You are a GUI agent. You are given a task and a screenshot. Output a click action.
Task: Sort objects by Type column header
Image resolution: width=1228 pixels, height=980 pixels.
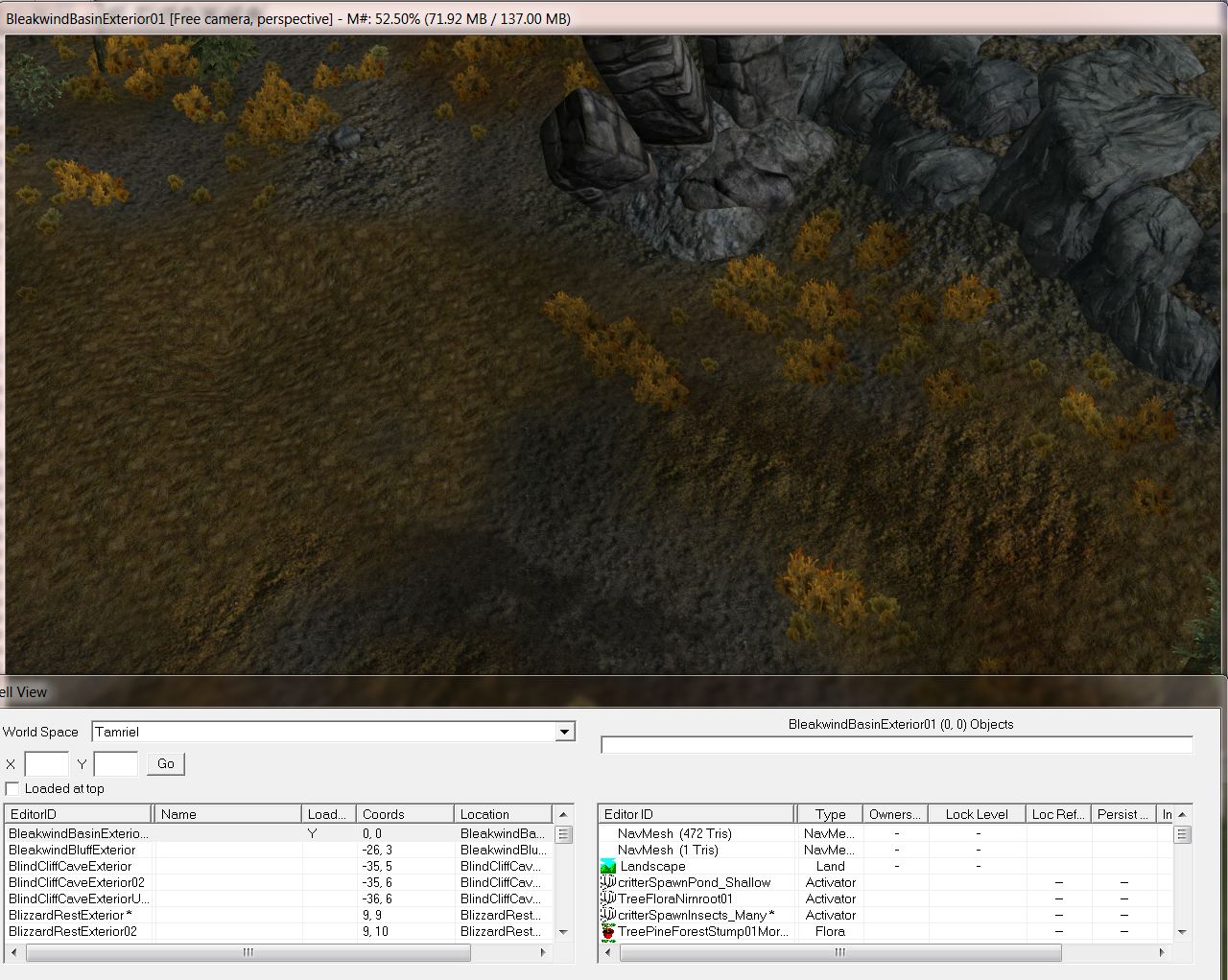click(830, 814)
